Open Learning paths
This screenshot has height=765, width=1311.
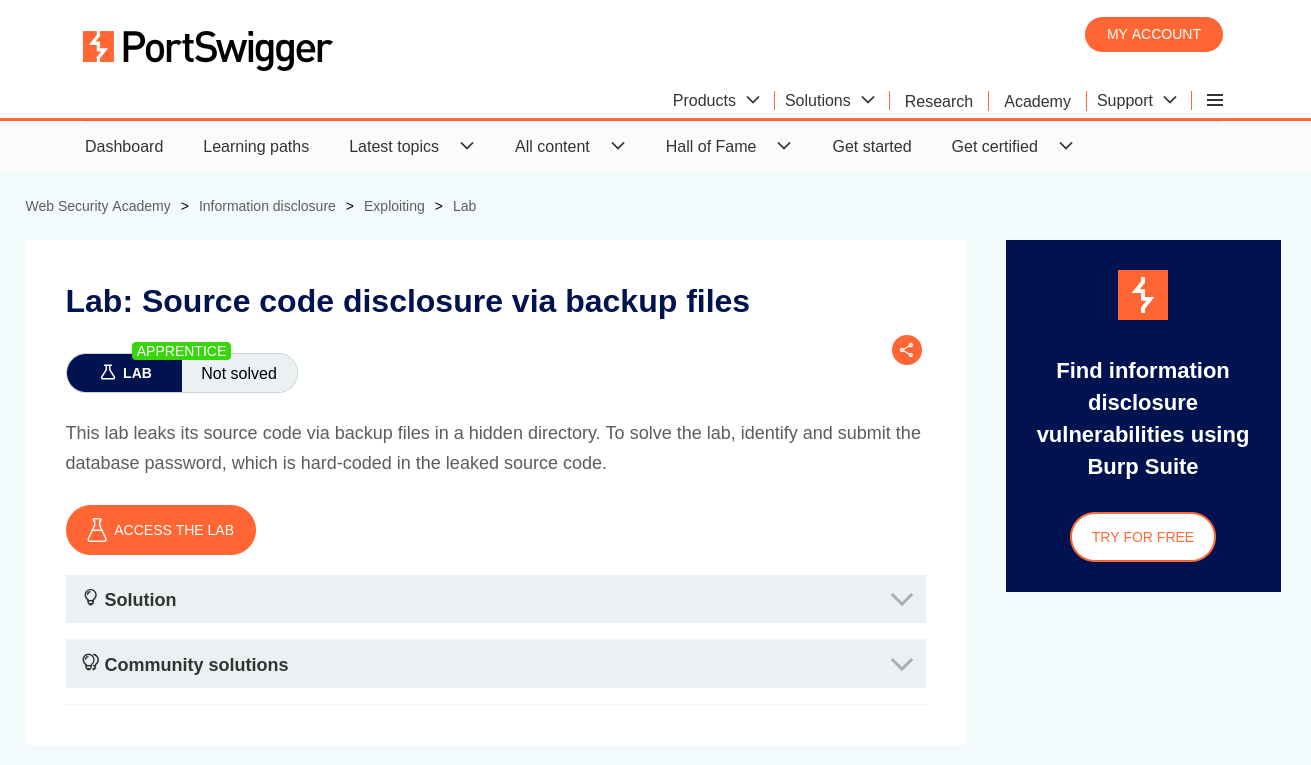click(x=256, y=146)
